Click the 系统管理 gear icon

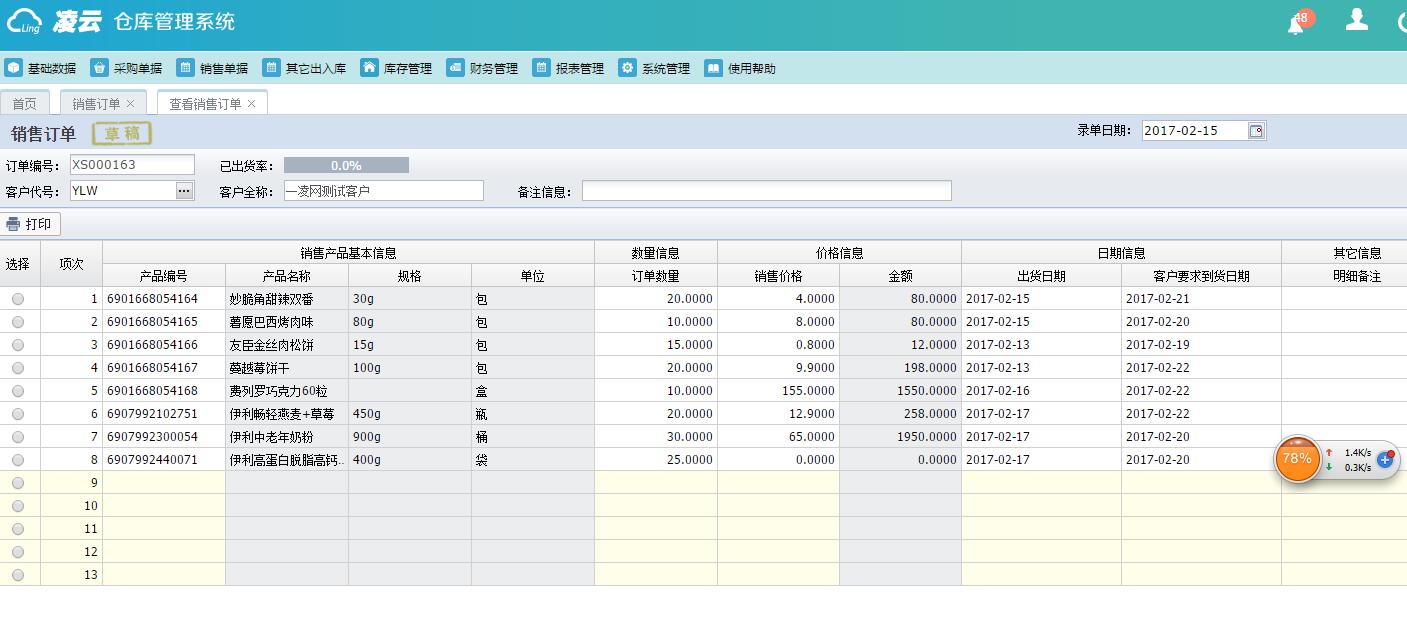point(627,68)
